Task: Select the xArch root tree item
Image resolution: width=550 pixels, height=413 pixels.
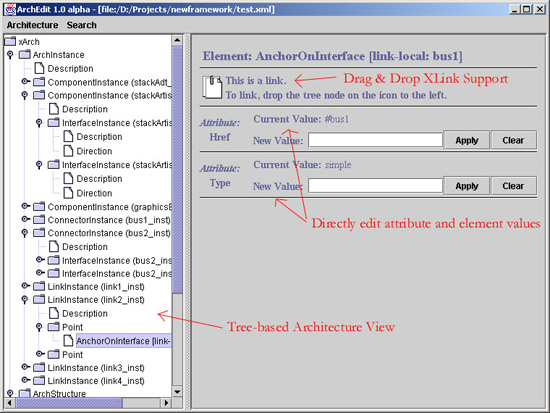Action: [29, 42]
